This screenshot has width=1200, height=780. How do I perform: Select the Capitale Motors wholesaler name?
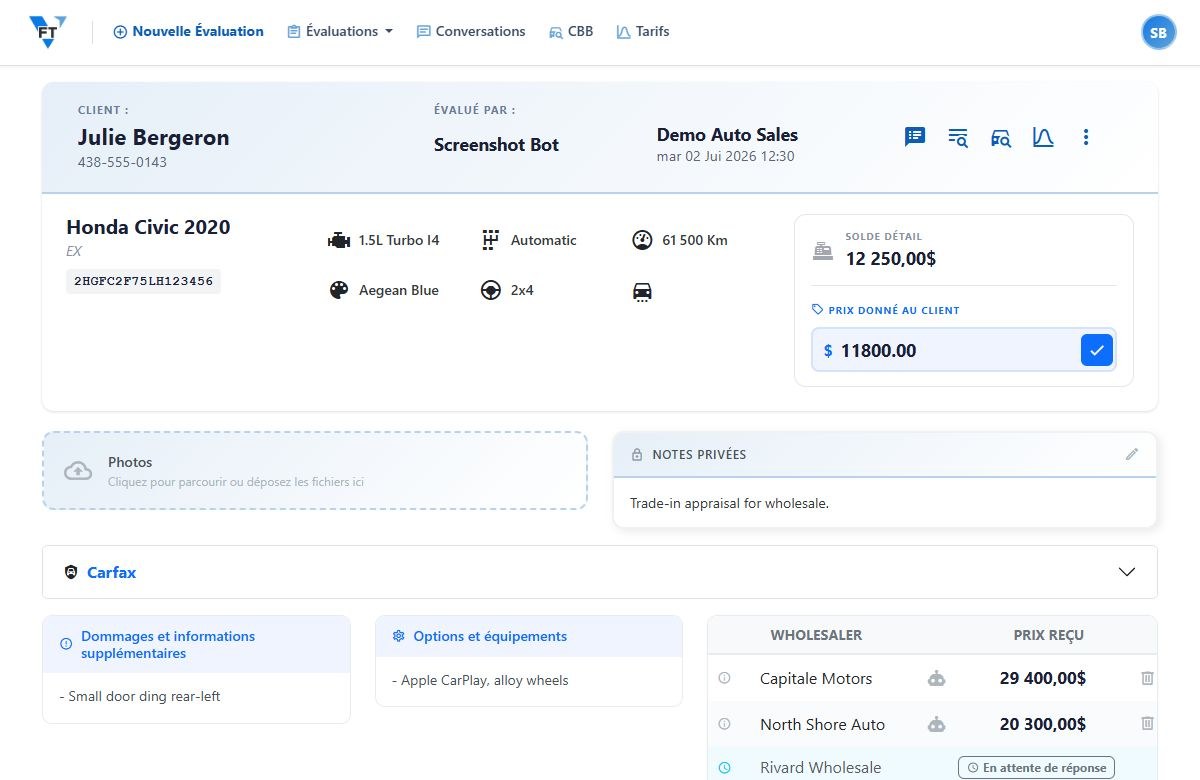pos(816,679)
